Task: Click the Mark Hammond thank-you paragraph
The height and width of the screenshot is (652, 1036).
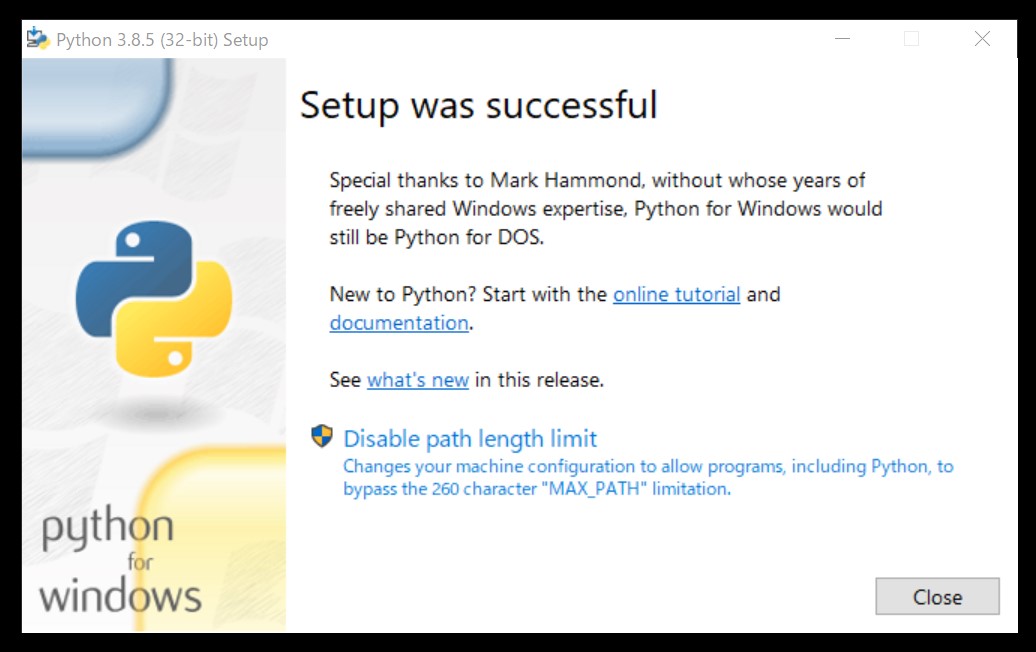Action: pyautogui.click(x=605, y=209)
